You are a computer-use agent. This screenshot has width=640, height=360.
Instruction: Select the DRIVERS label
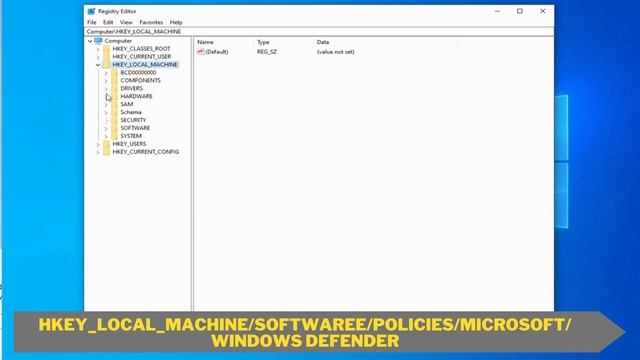coord(131,88)
